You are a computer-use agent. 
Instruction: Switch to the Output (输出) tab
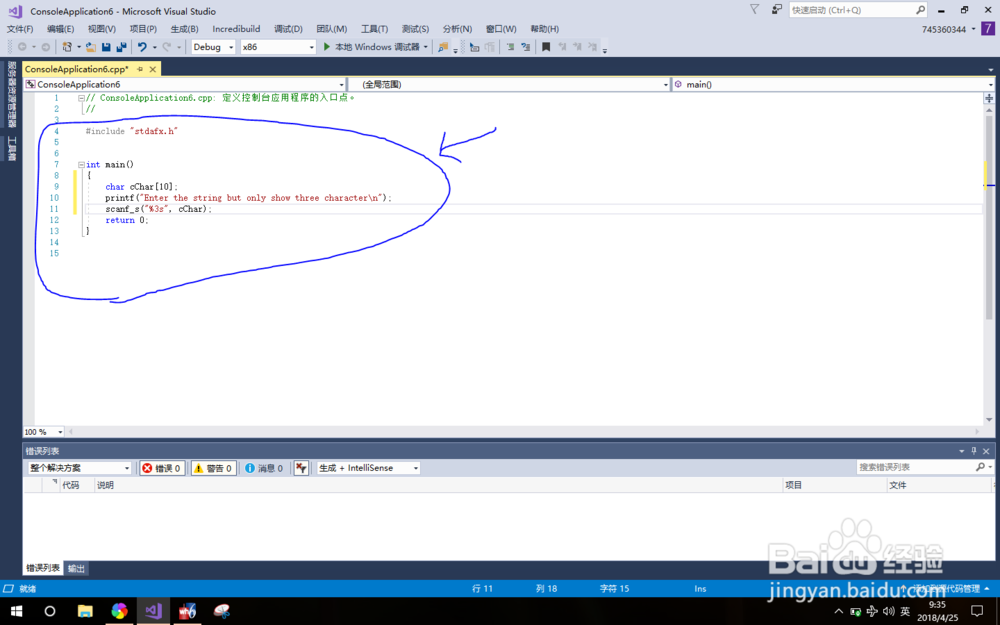coord(77,568)
